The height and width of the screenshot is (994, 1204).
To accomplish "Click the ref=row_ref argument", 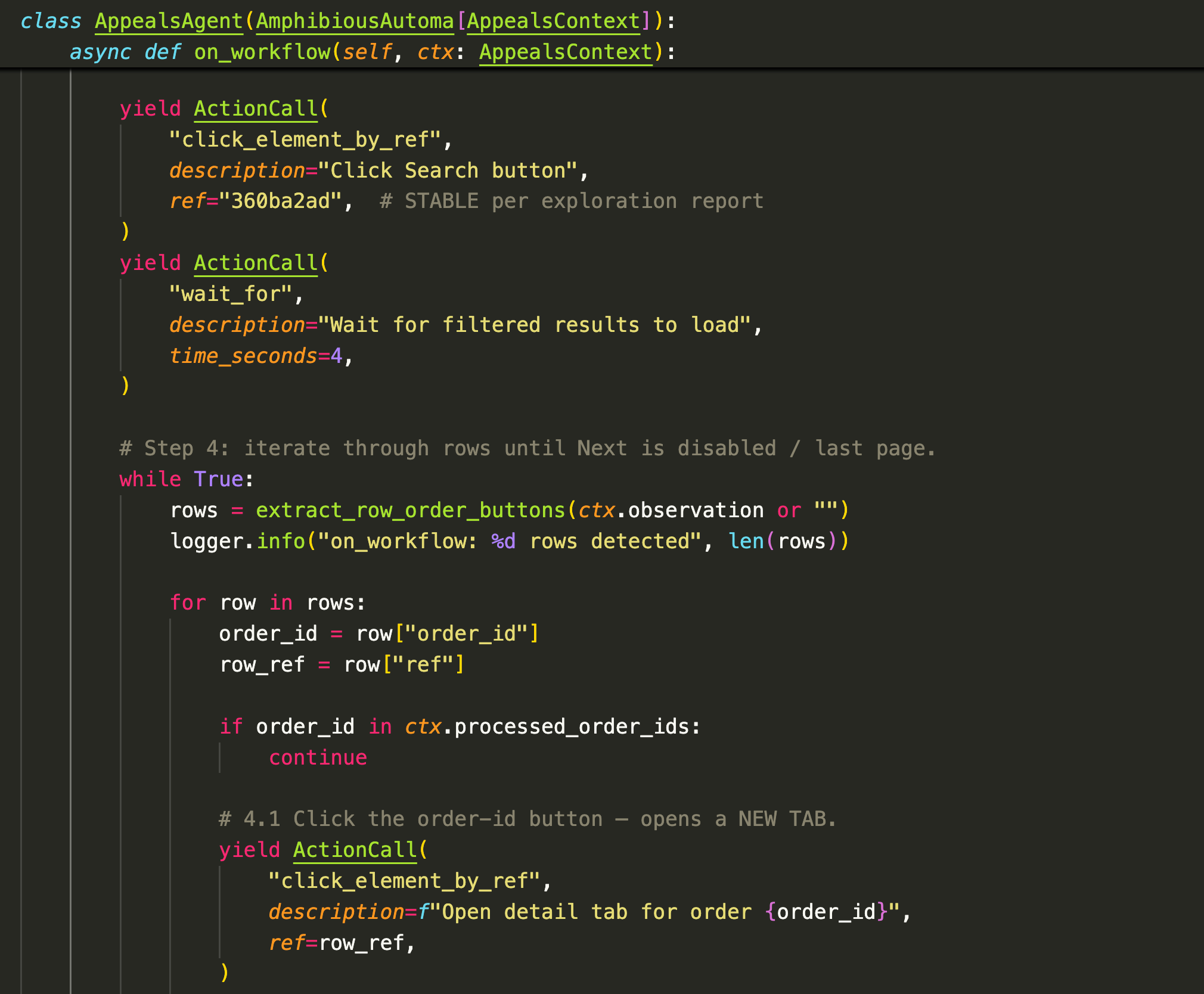I will point(341,943).
